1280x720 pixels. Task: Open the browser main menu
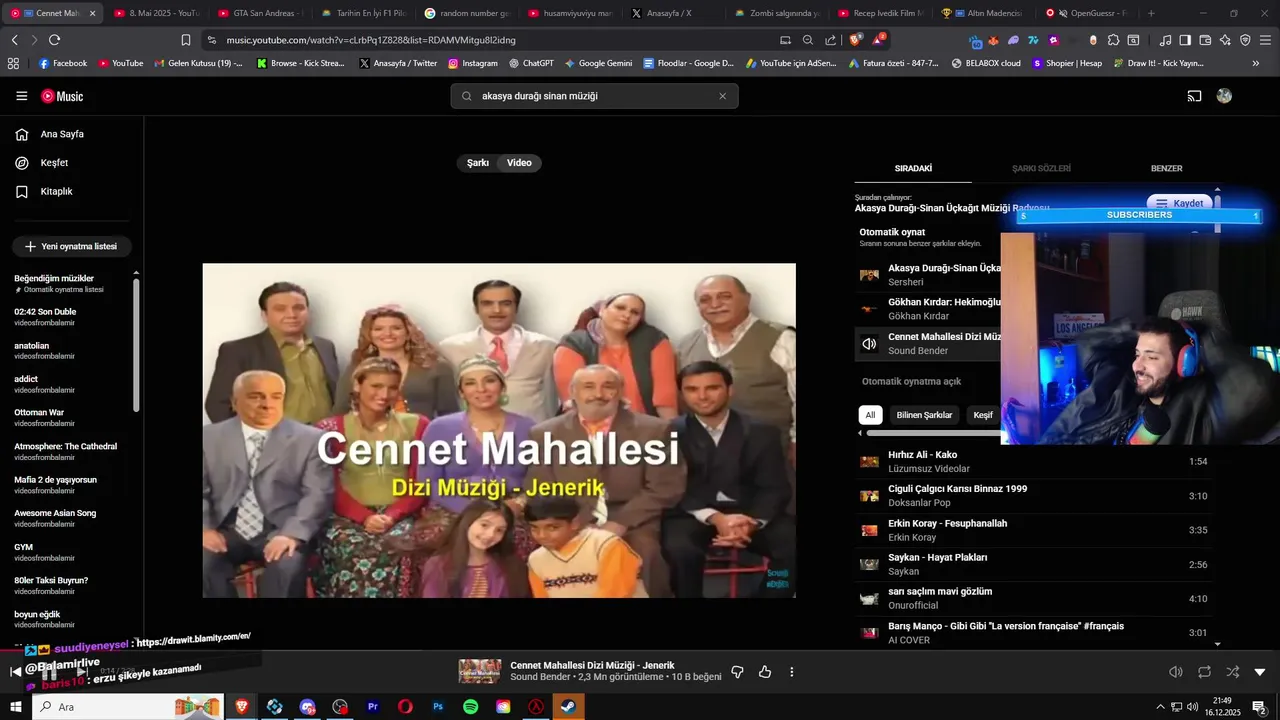pos(1265,40)
